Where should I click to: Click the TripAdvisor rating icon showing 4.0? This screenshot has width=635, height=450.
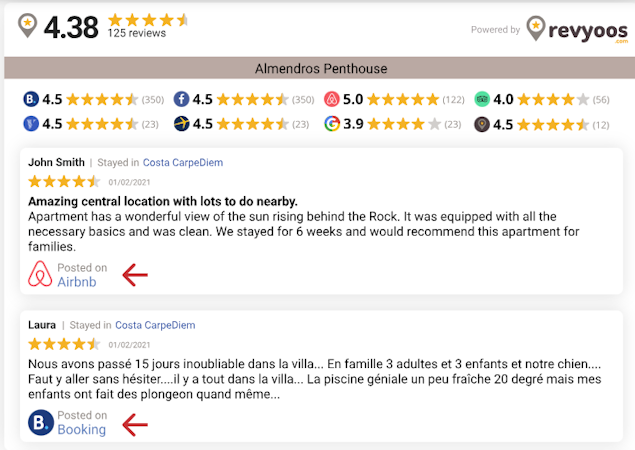click(482, 99)
